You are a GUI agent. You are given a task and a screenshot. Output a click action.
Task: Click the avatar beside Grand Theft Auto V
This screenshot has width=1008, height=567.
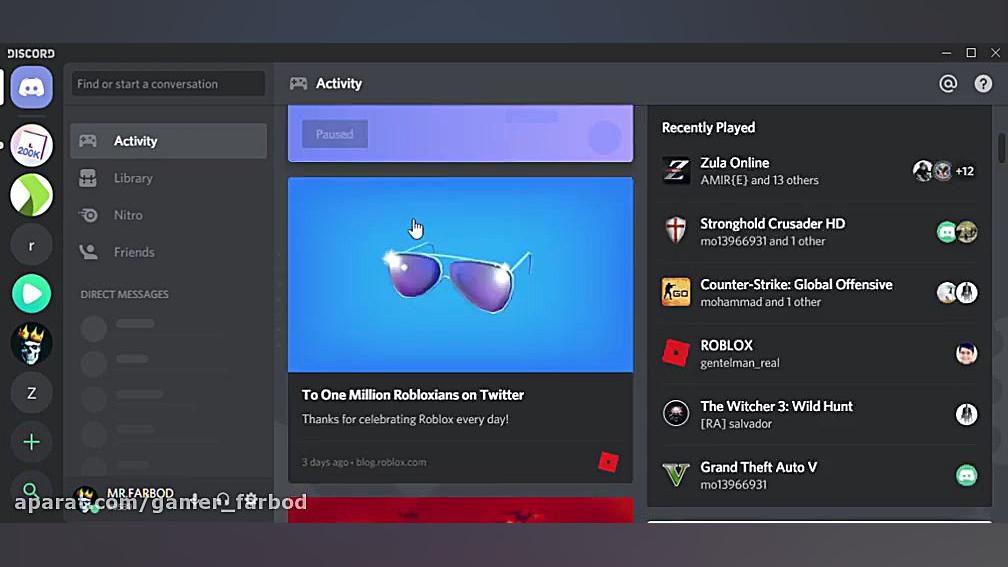(966, 475)
